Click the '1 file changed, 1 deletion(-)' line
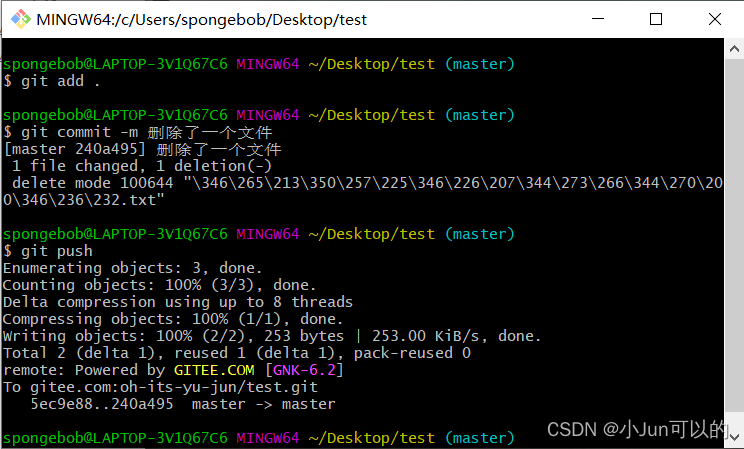Screen dimensions: 744x449 pyautogui.click(x=141, y=166)
